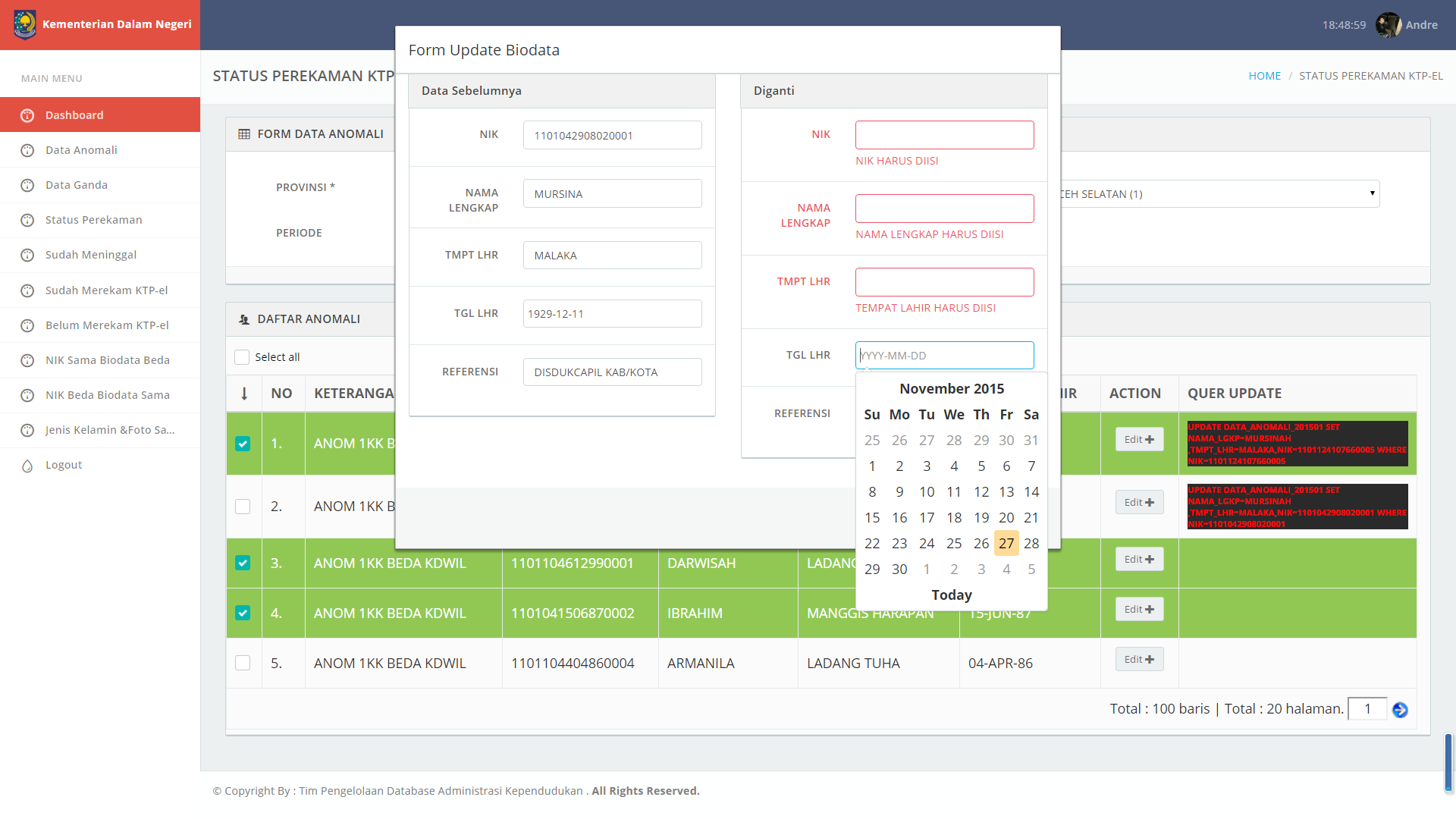Check row 5 ARMANILA checkbox
This screenshot has height=819, width=1456.
click(x=243, y=663)
